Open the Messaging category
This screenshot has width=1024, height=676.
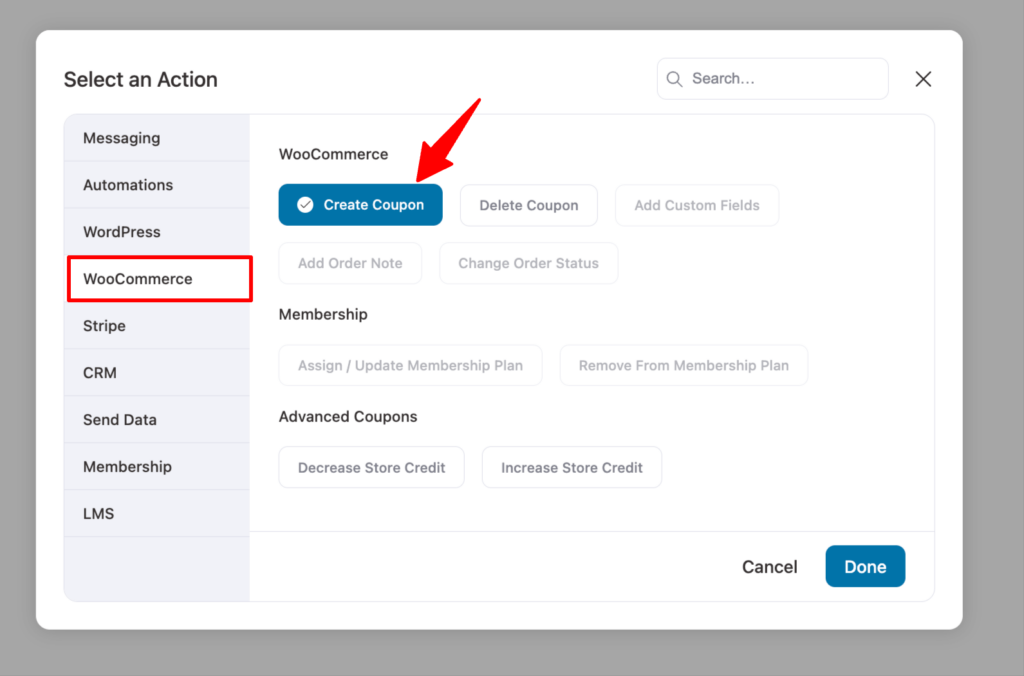point(157,138)
